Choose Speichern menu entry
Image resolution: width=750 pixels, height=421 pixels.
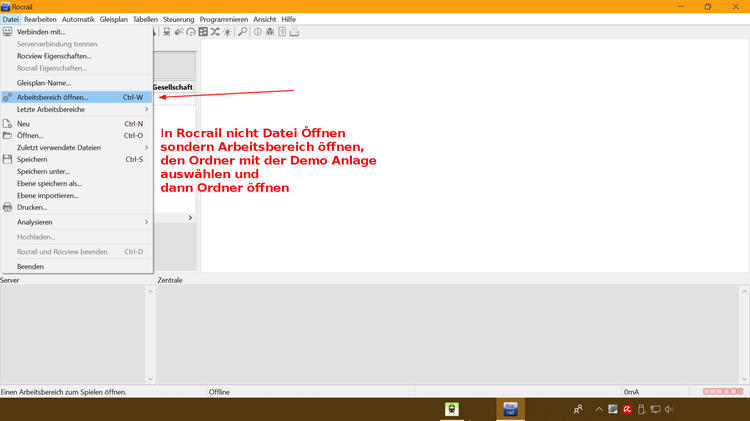[x=77, y=159]
